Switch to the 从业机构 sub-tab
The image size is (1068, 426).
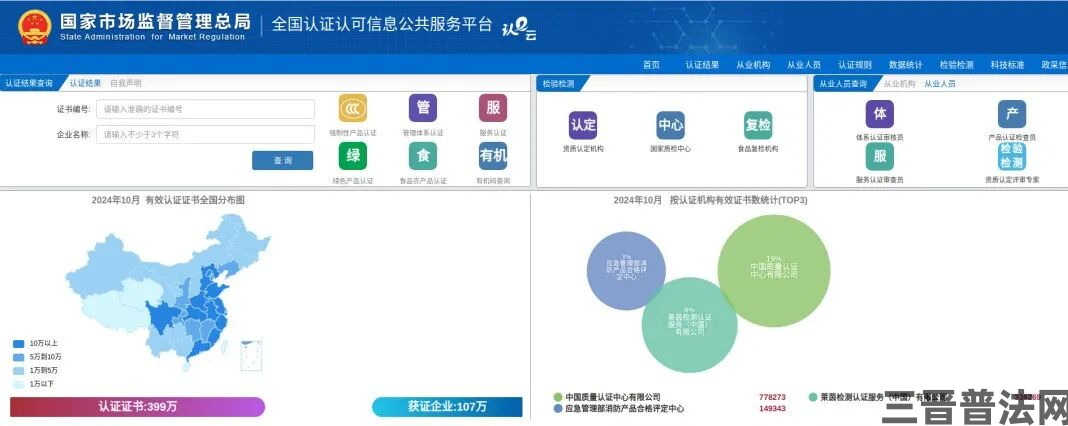click(899, 84)
